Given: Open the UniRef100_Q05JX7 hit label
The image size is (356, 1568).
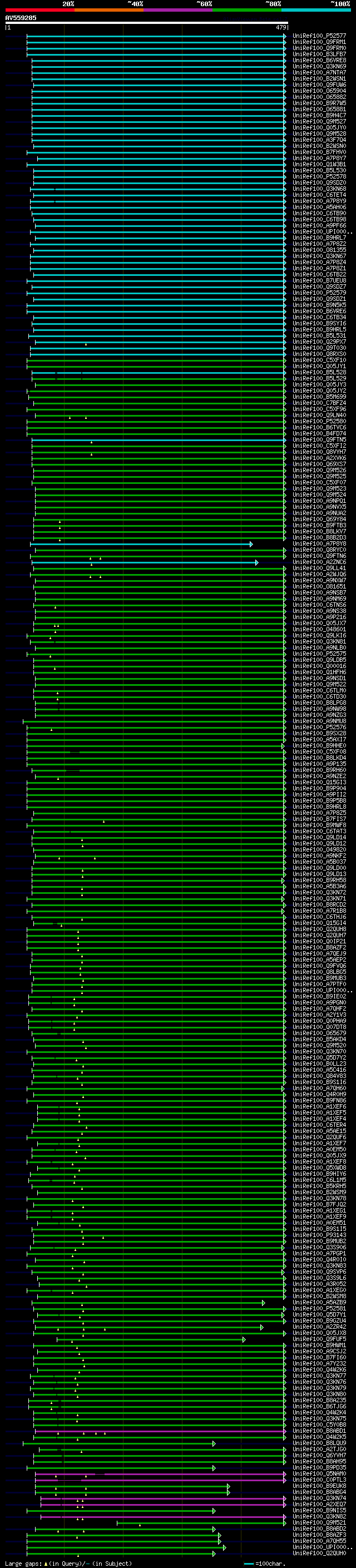Looking at the screenshot, I should pos(319,624).
